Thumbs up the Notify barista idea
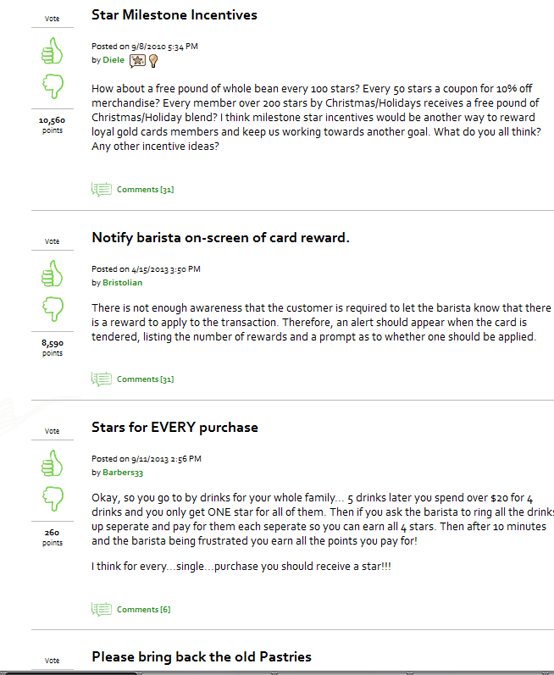The image size is (554, 675). pyautogui.click(x=52, y=273)
